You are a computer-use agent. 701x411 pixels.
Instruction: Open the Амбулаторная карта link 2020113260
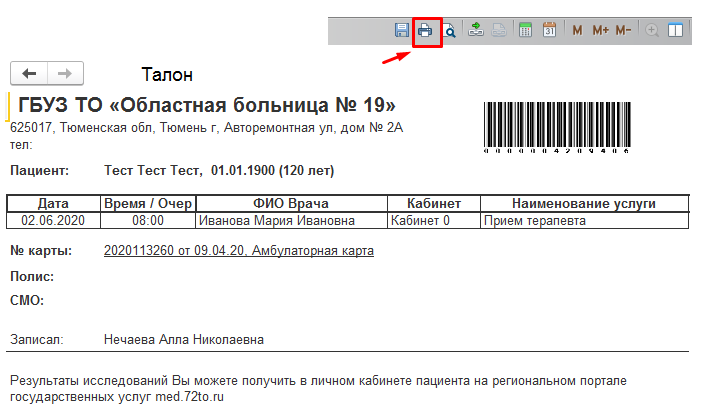click(x=238, y=251)
